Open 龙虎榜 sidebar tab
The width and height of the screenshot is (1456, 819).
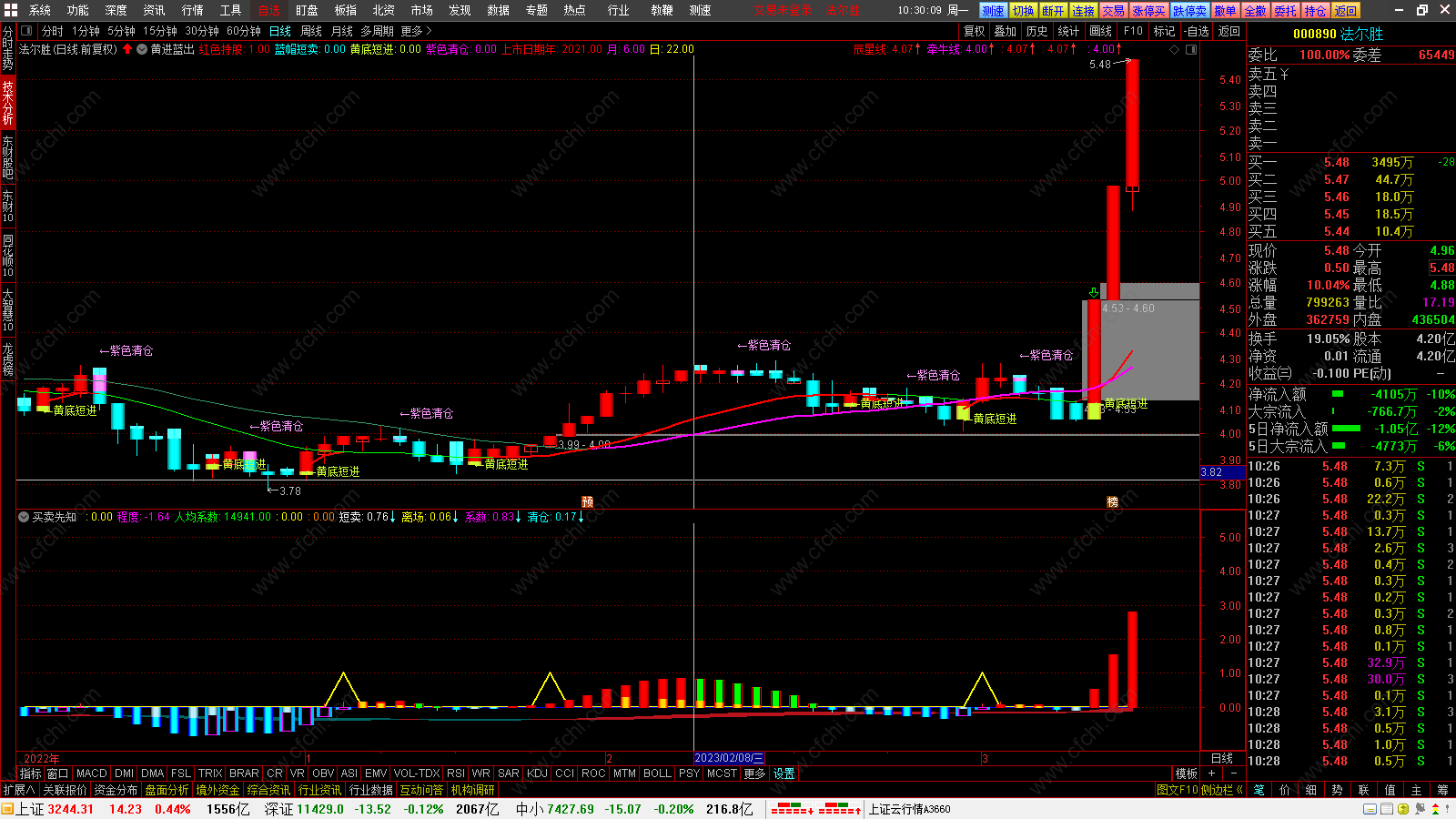point(7,359)
